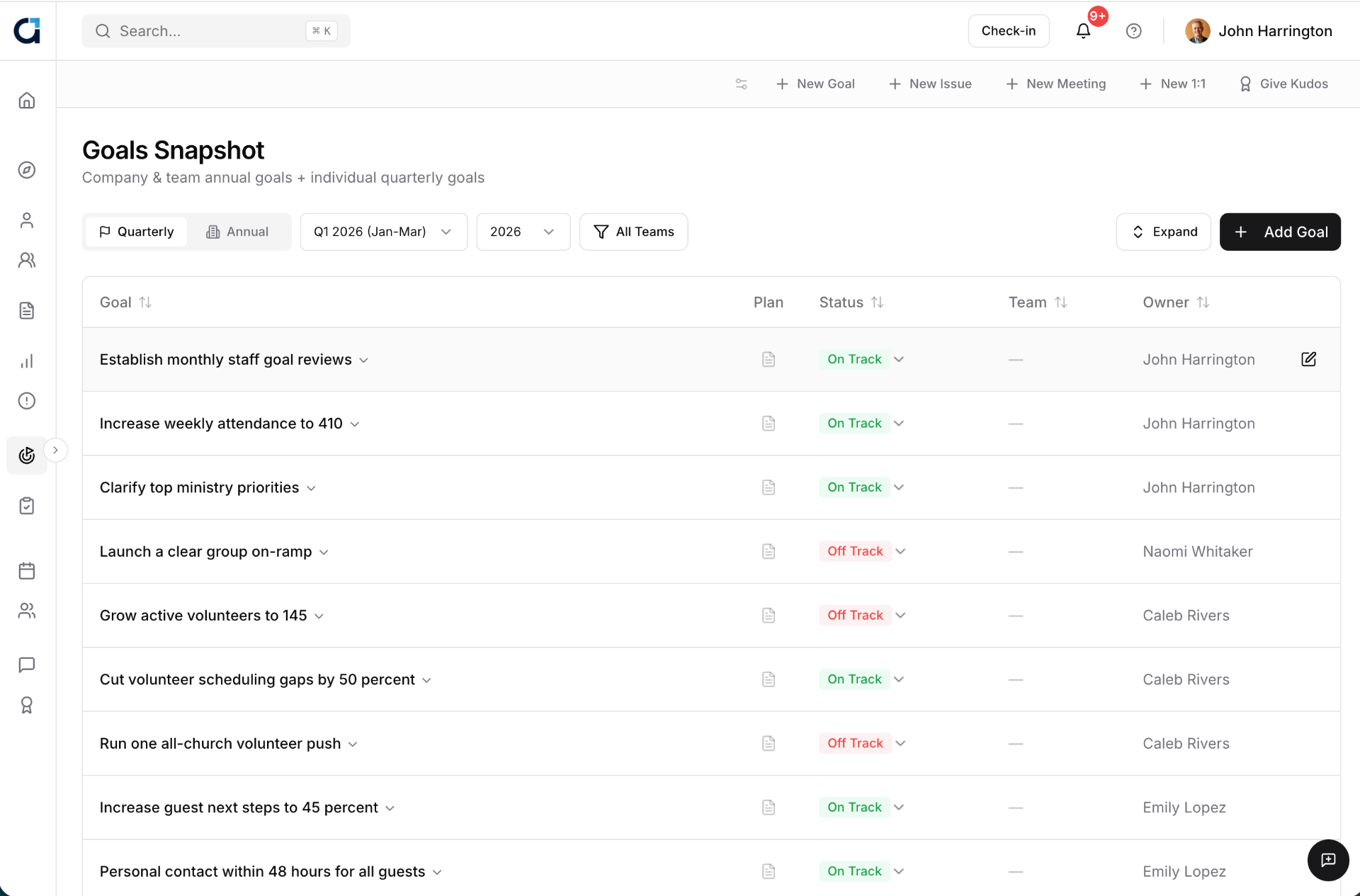Open the chat bubble messages icon
Viewport: 1360px width, 896px height.
pyautogui.click(x=27, y=665)
